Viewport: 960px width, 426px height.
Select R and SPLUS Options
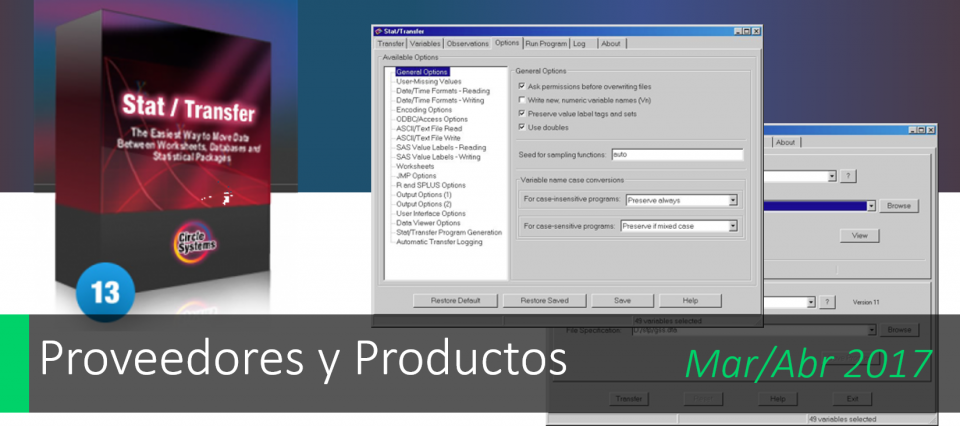(x=430, y=185)
